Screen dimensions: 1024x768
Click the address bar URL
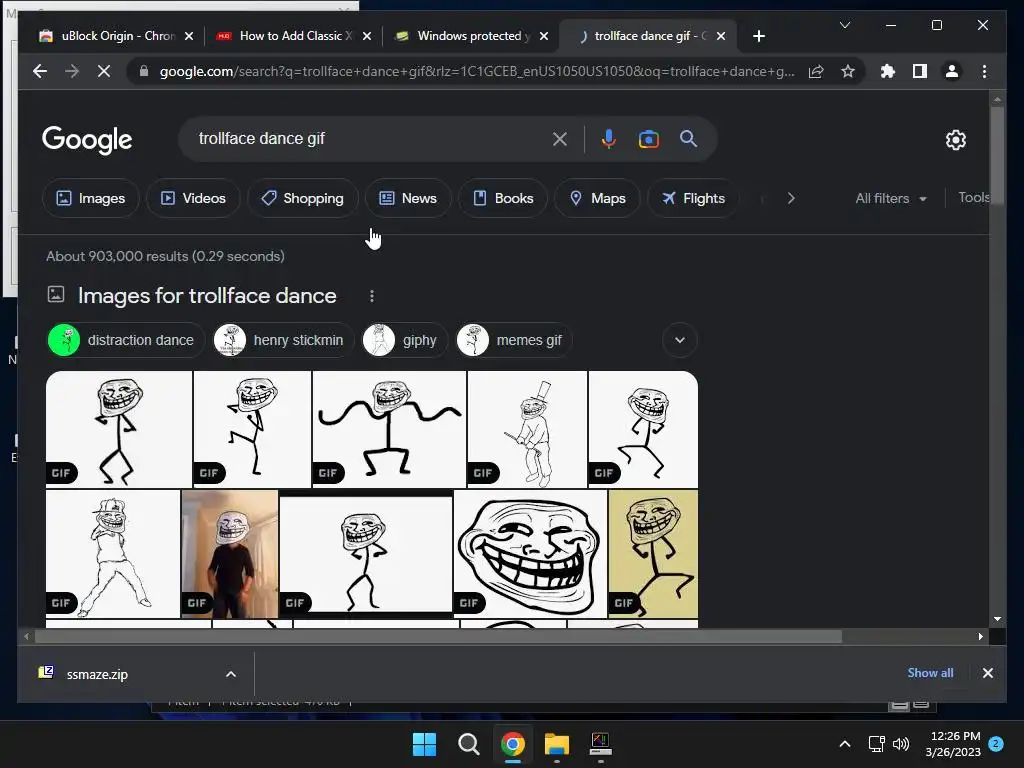point(477,71)
